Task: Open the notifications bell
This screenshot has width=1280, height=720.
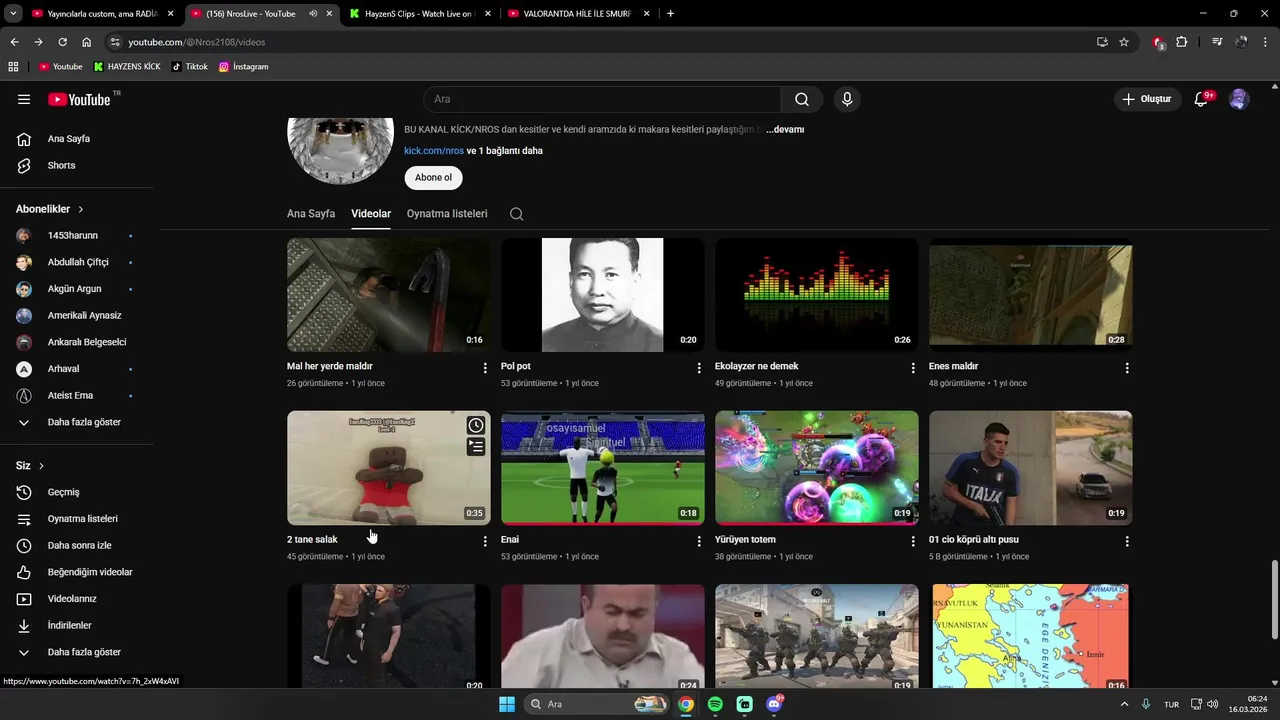Action: pos(1202,99)
